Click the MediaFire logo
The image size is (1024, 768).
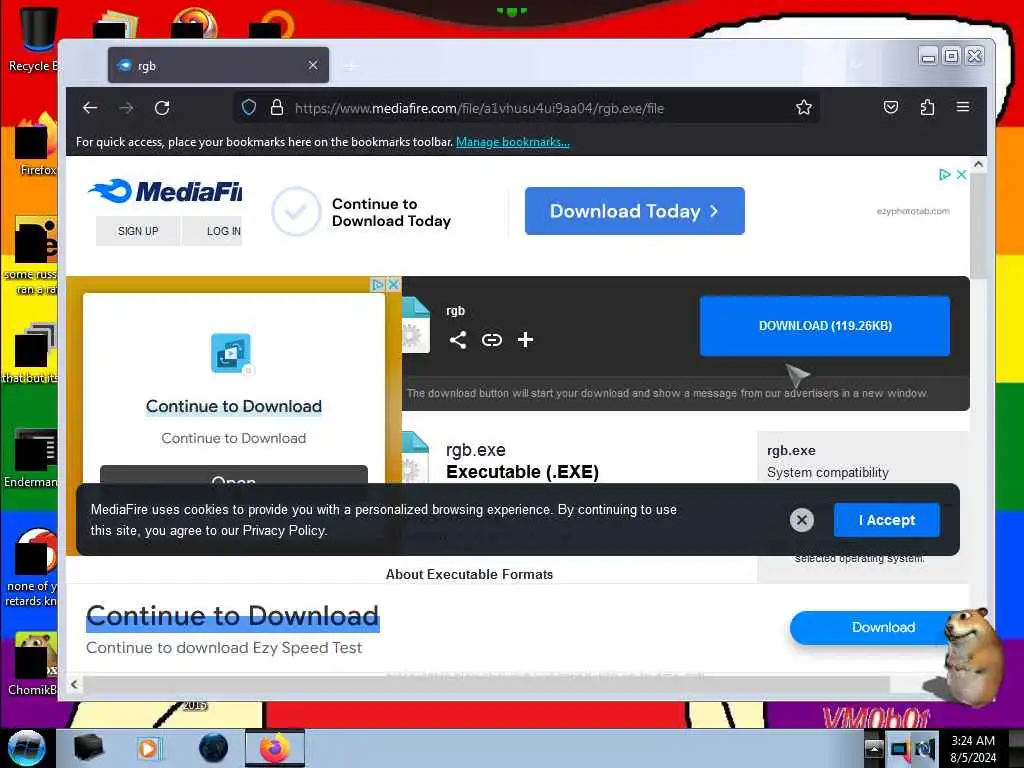click(x=165, y=191)
